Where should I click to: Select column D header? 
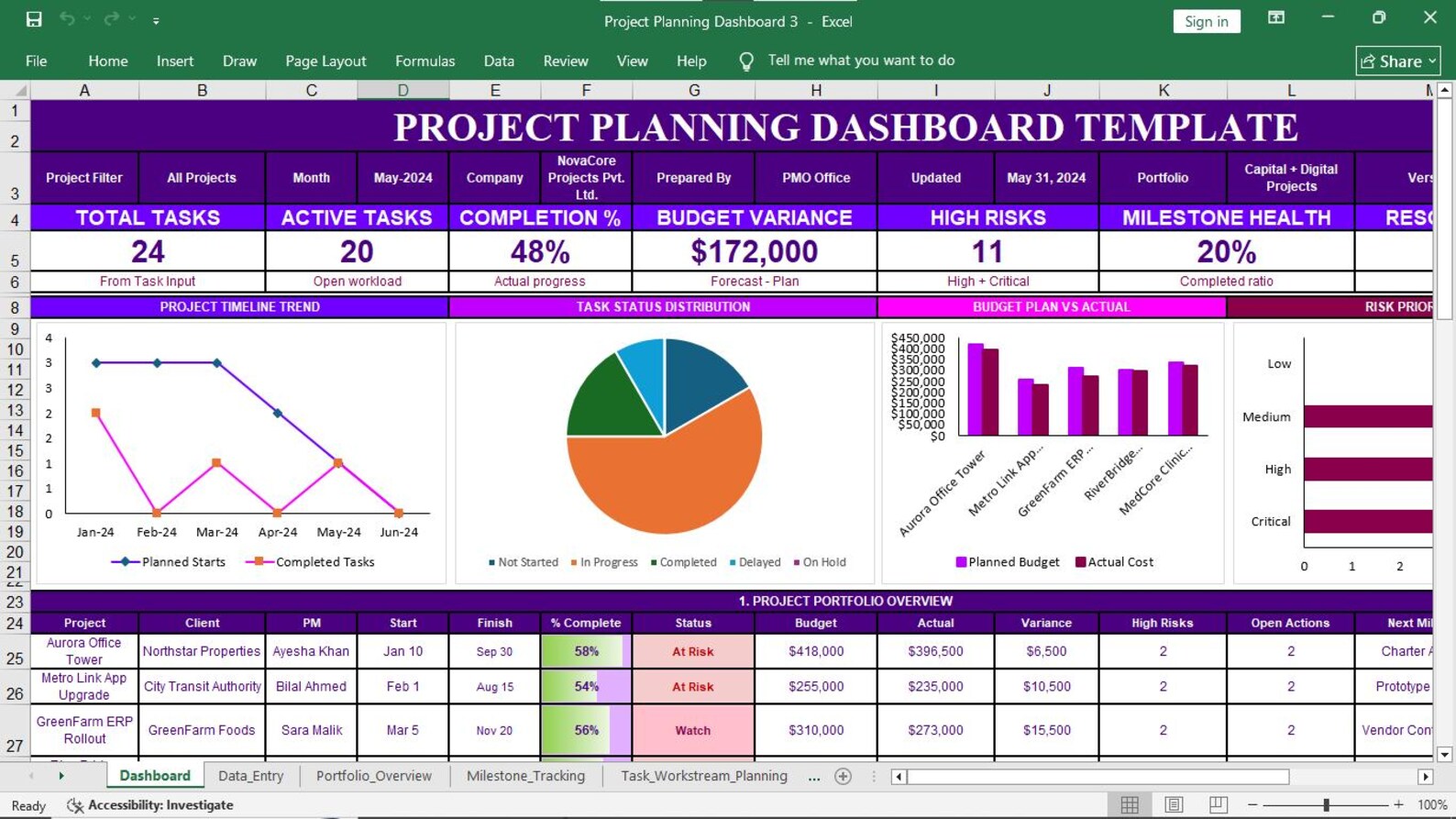[x=403, y=90]
